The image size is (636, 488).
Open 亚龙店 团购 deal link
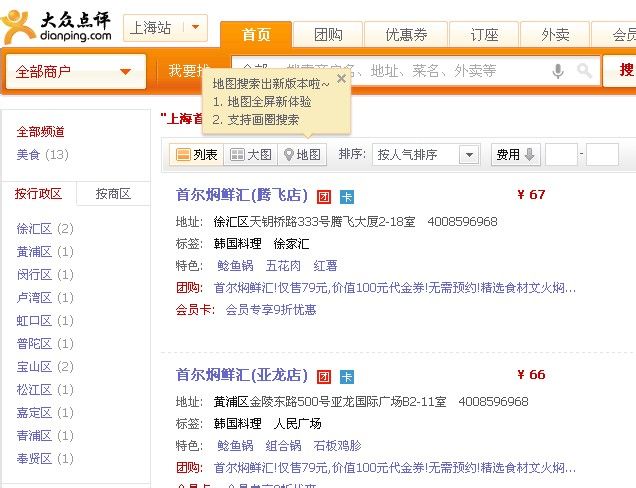coord(395,468)
